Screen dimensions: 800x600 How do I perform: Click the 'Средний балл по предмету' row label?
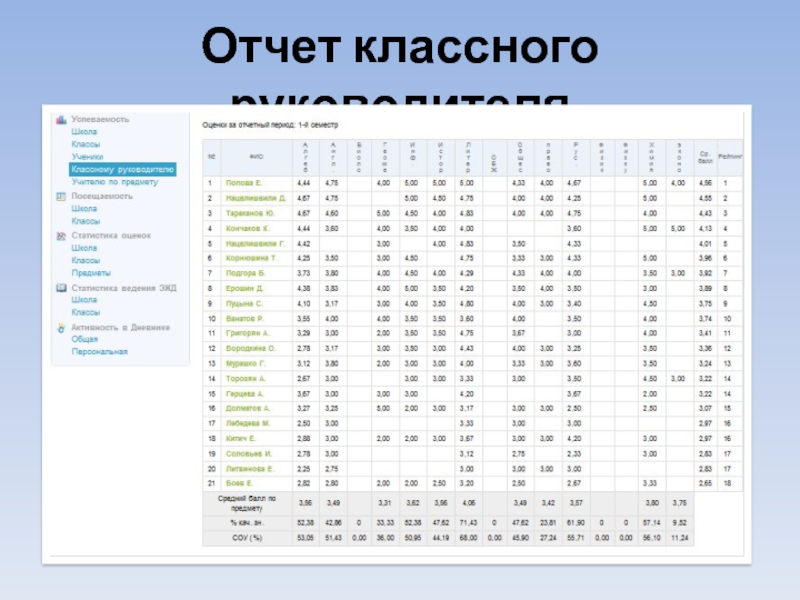247,504
